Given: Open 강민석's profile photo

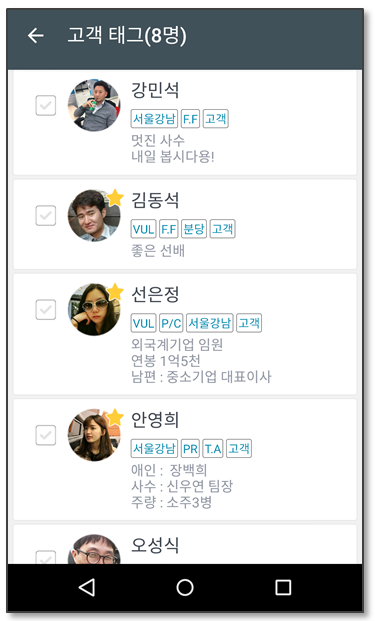Looking at the screenshot, I should pyautogui.click(x=94, y=105).
